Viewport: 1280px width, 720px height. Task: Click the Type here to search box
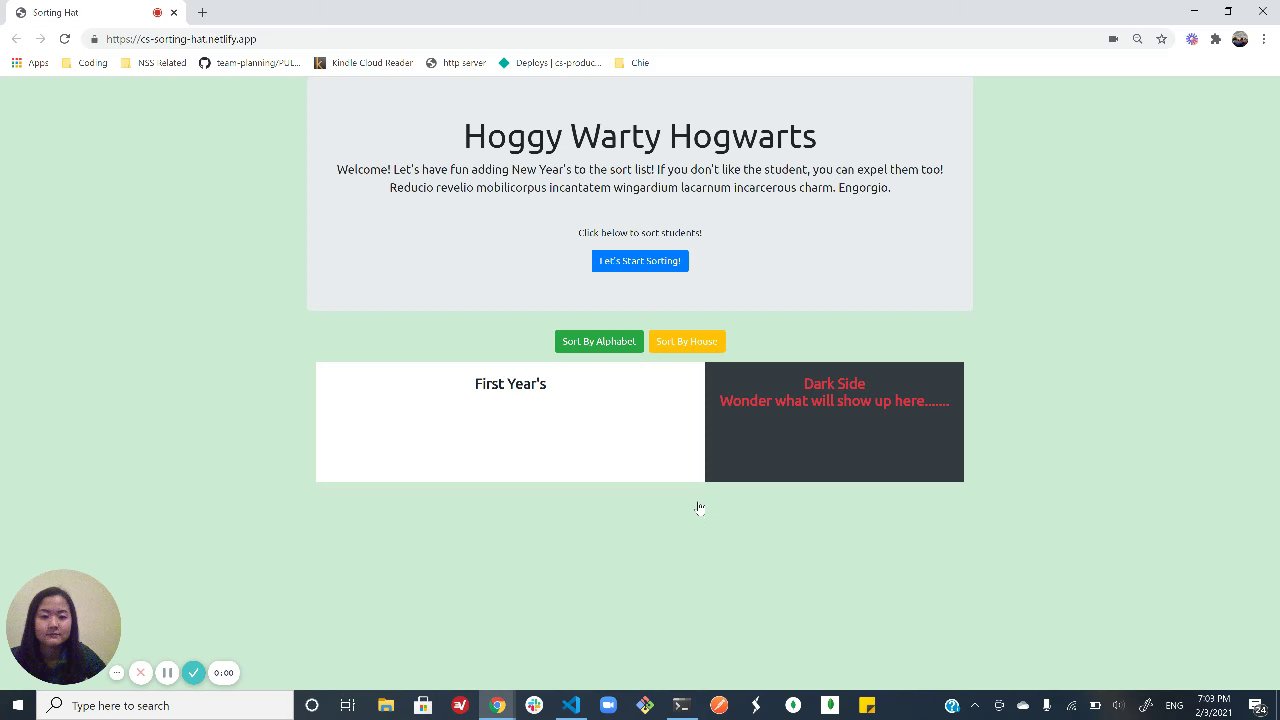pyautogui.click(x=165, y=705)
